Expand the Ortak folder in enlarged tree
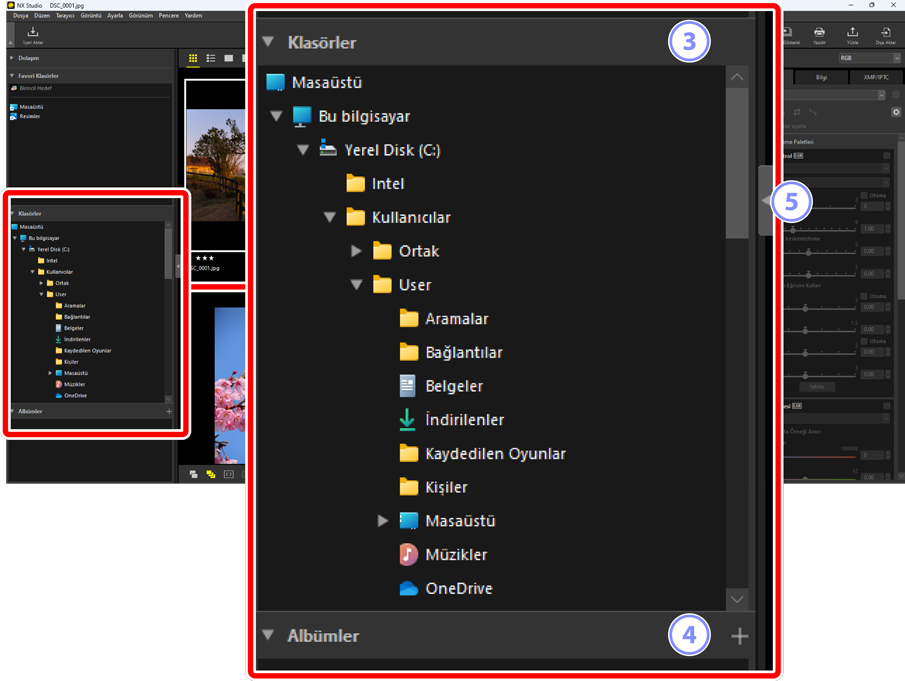 tap(356, 251)
